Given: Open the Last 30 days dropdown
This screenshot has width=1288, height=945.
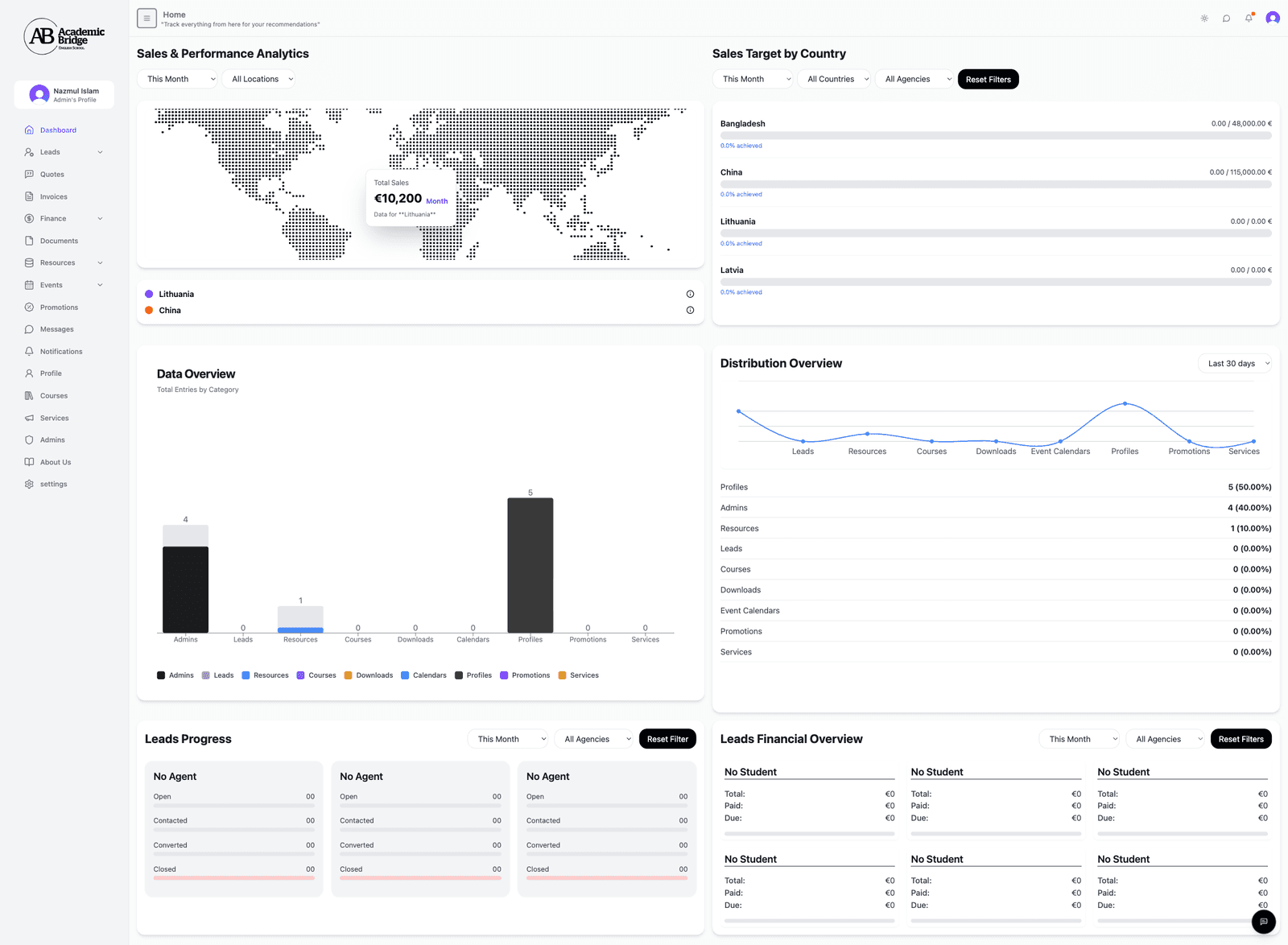Looking at the screenshot, I should point(1236,364).
